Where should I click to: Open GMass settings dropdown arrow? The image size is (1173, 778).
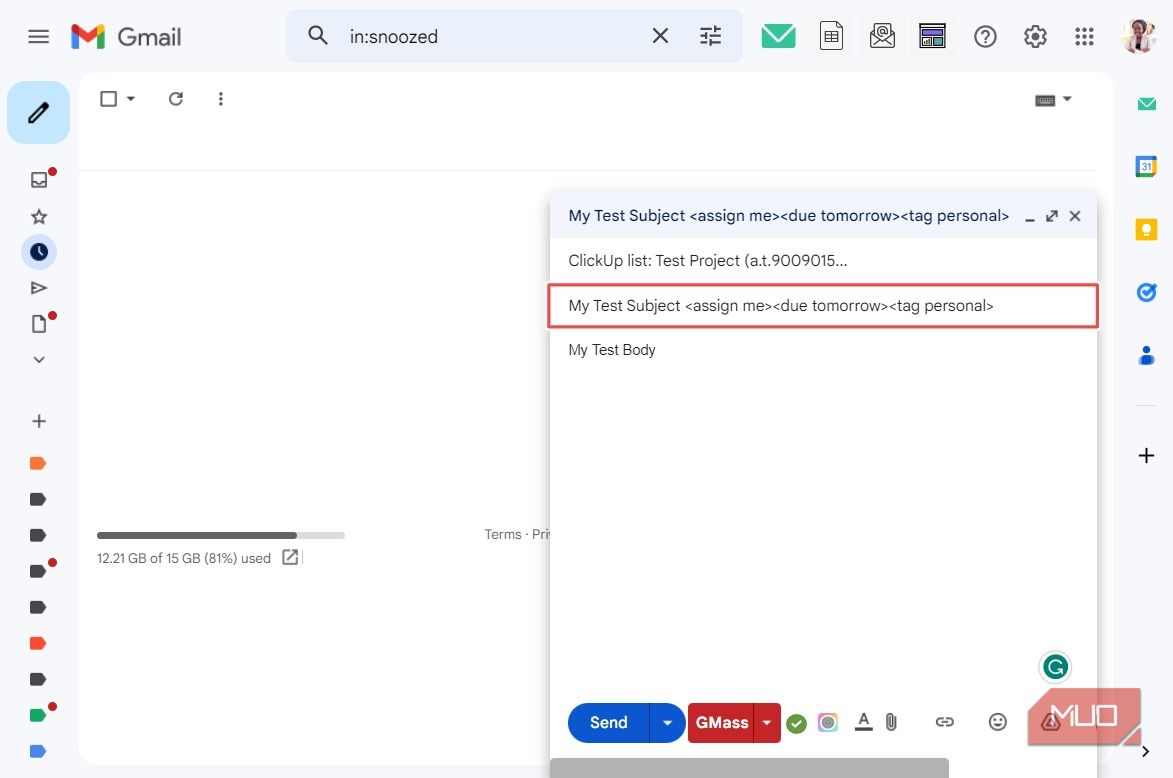(767, 723)
